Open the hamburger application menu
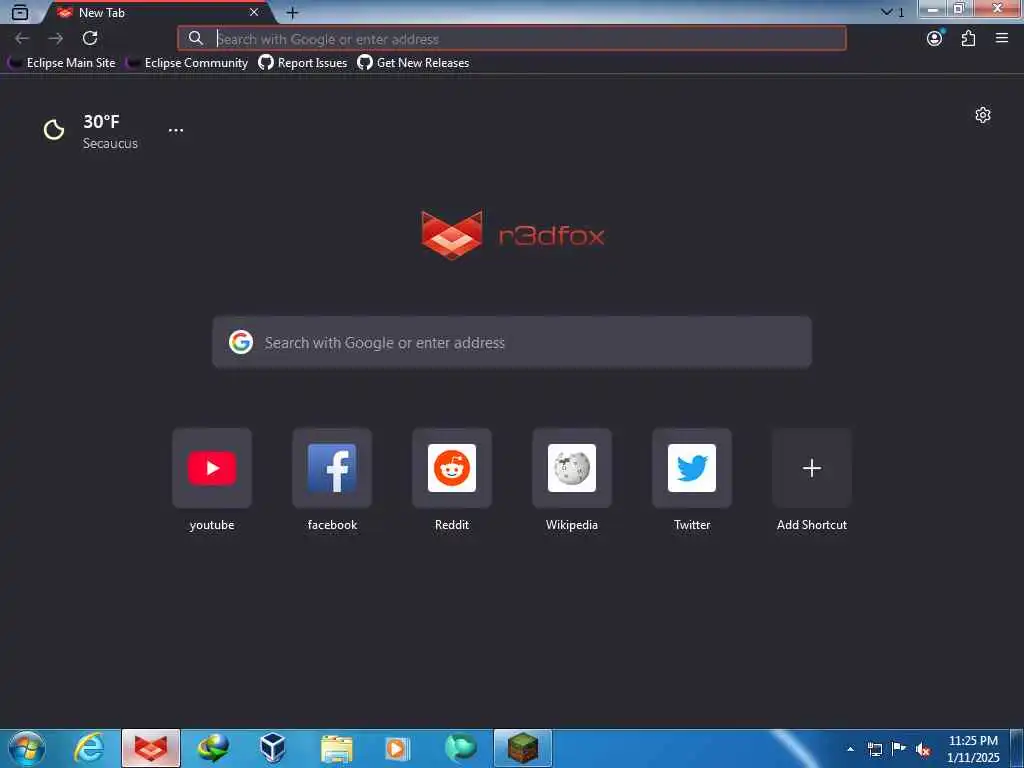The image size is (1024, 768). click(1002, 39)
